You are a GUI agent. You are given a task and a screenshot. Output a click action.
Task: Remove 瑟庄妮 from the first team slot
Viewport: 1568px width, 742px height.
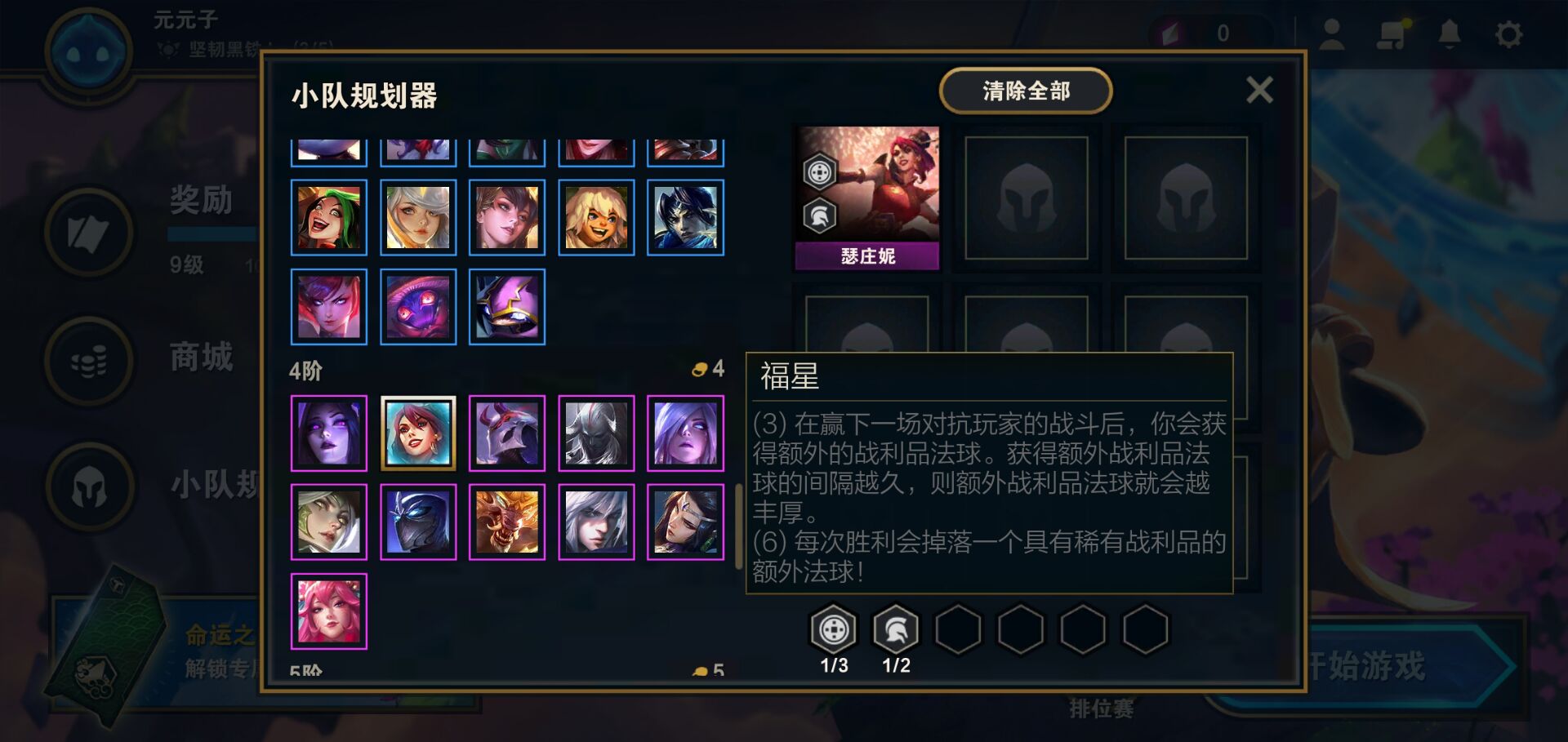click(x=867, y=198)
